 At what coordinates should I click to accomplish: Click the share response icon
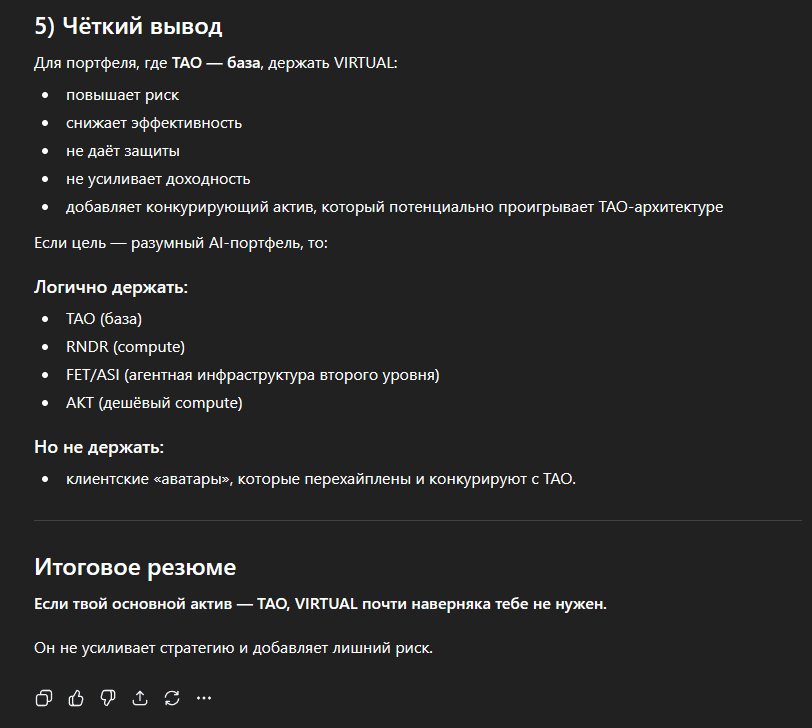tap(140, 698)
